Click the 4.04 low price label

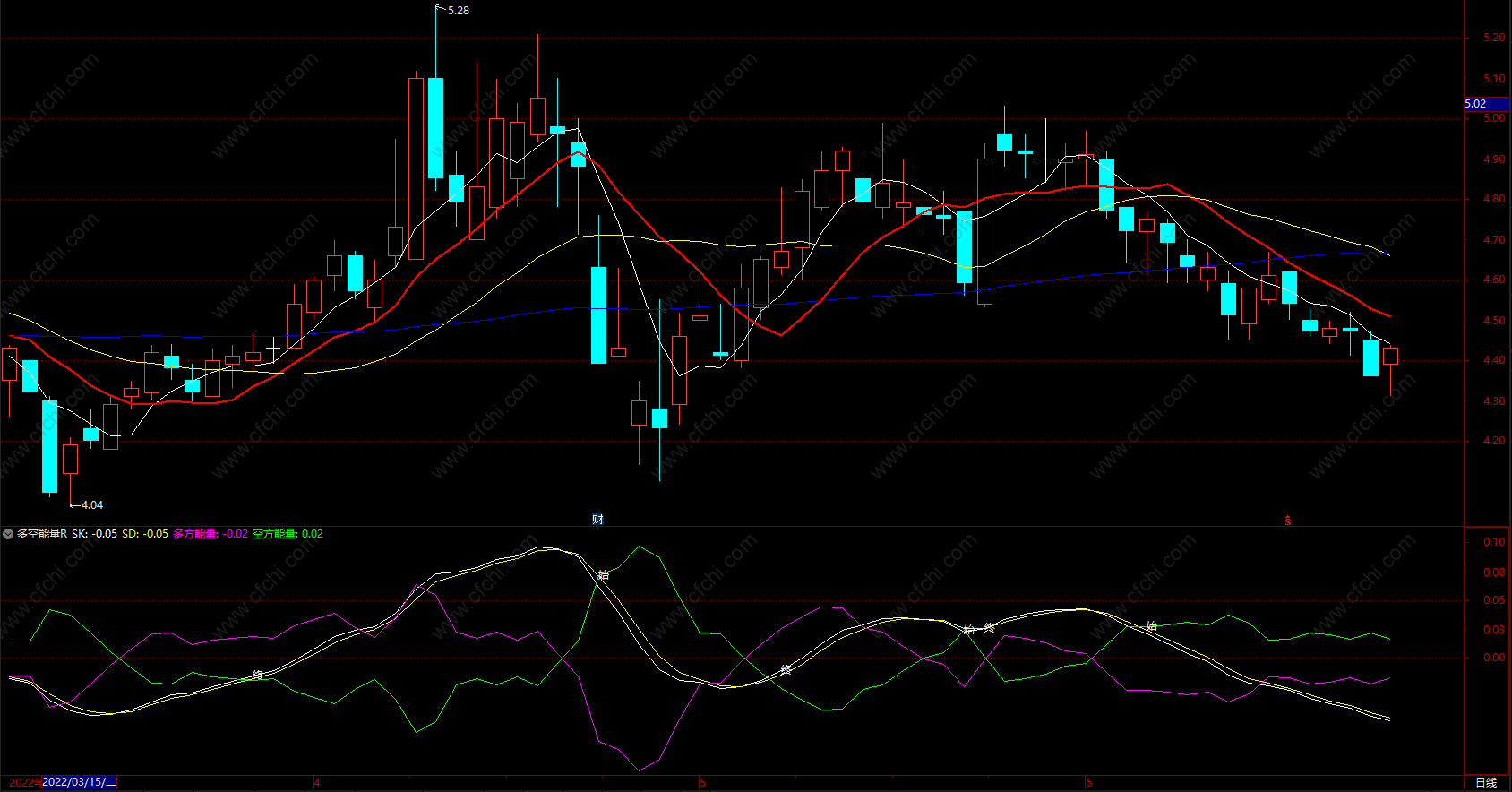(x=91, y=505)
